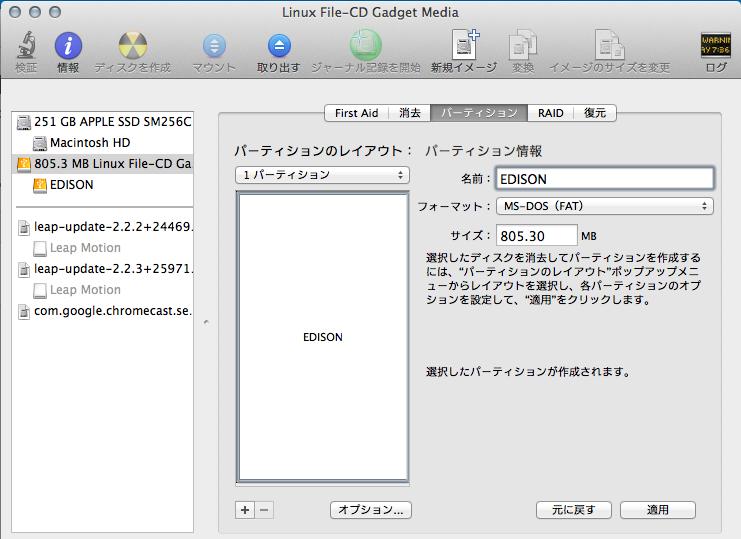The width and height of the screenshot is (741, 539).
Task: Switch to the パーティション tab
Action: pos(479,113)
